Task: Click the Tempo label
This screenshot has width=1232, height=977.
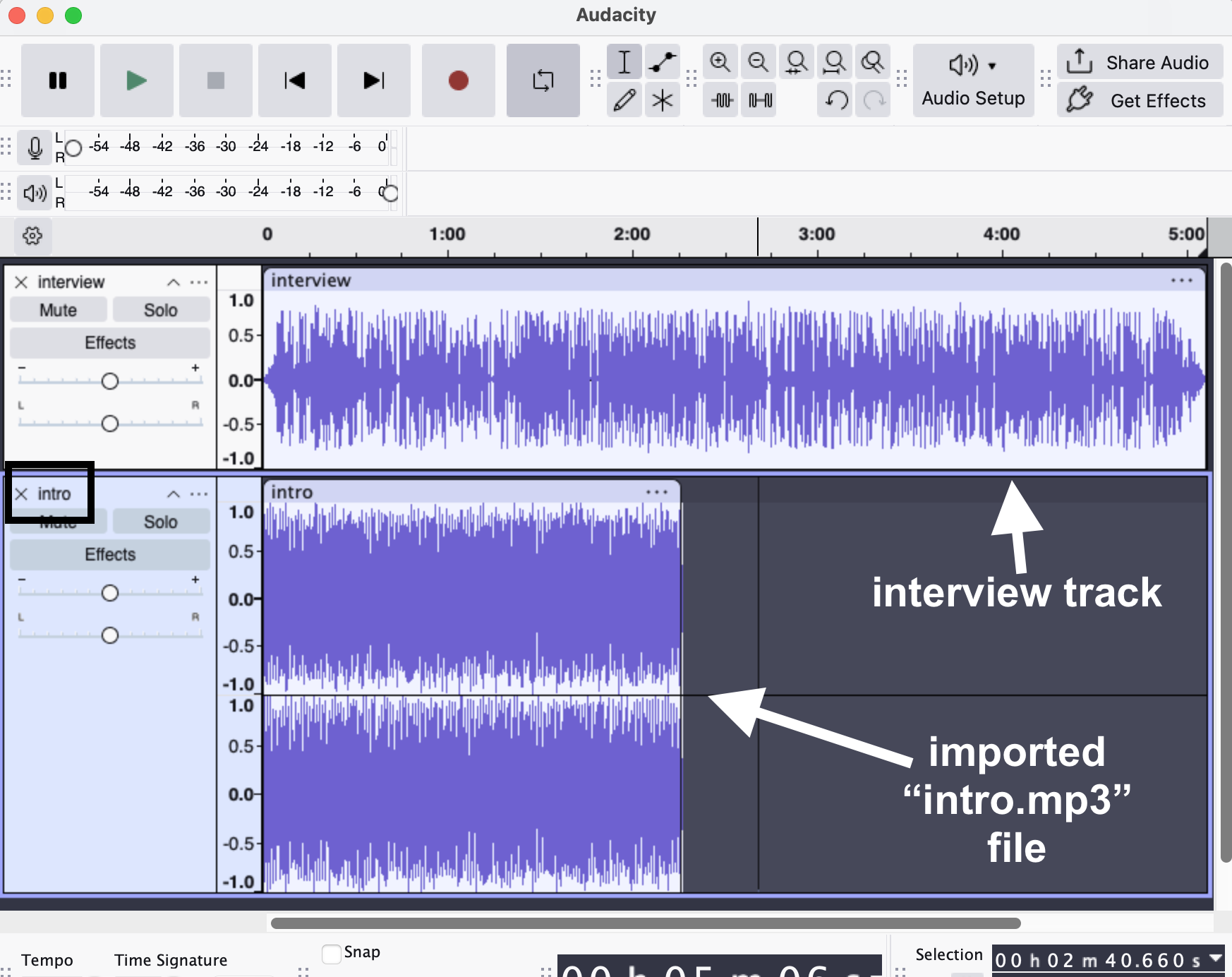Action: [x=47, y=960]
